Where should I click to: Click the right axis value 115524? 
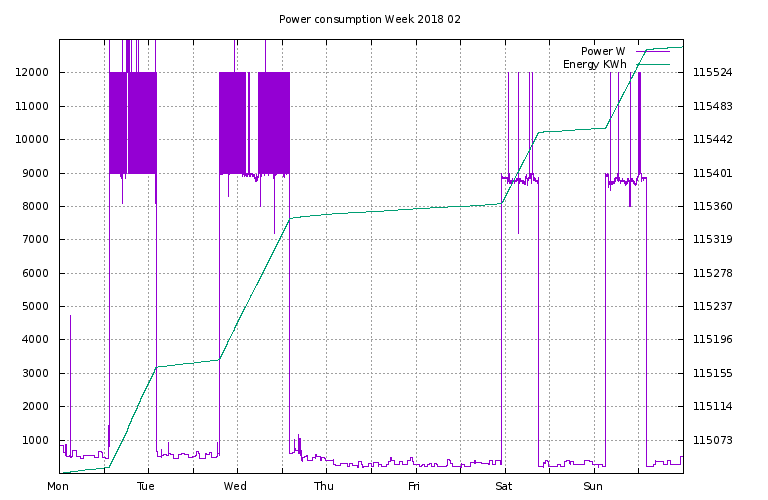pos(713,72)
